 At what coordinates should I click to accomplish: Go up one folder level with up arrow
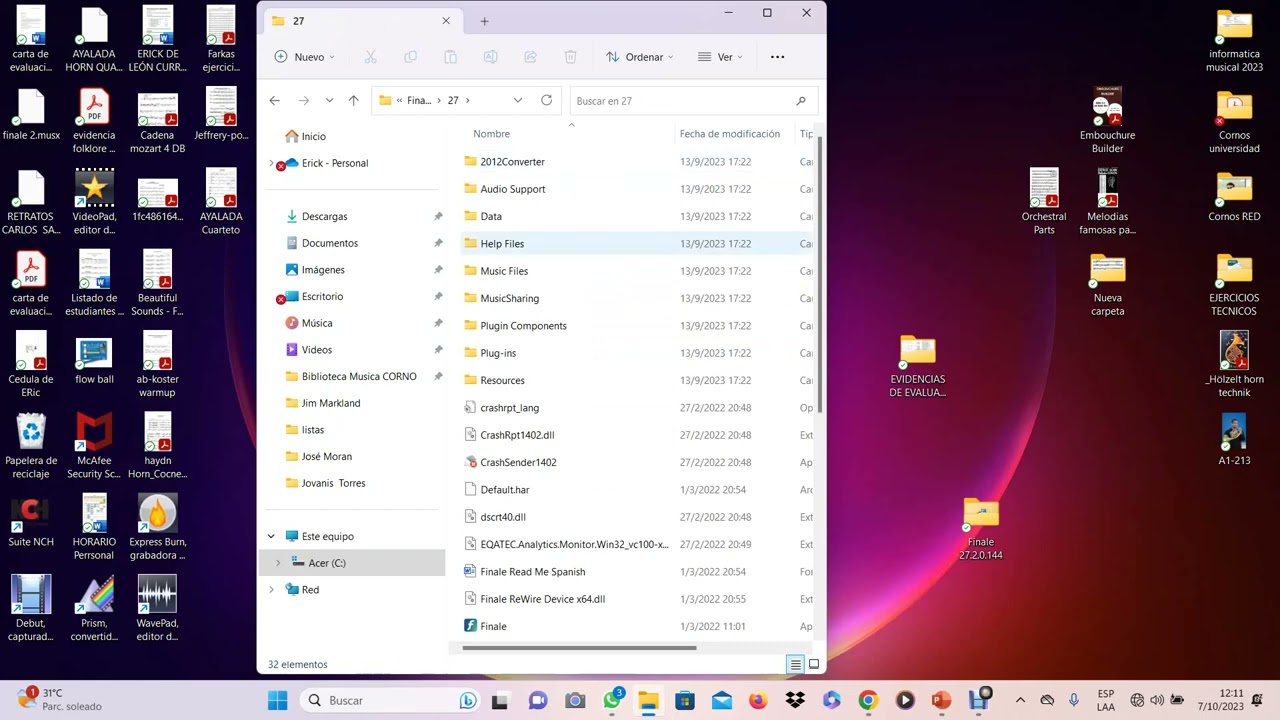pyautogui.click(x=353, y=100)
